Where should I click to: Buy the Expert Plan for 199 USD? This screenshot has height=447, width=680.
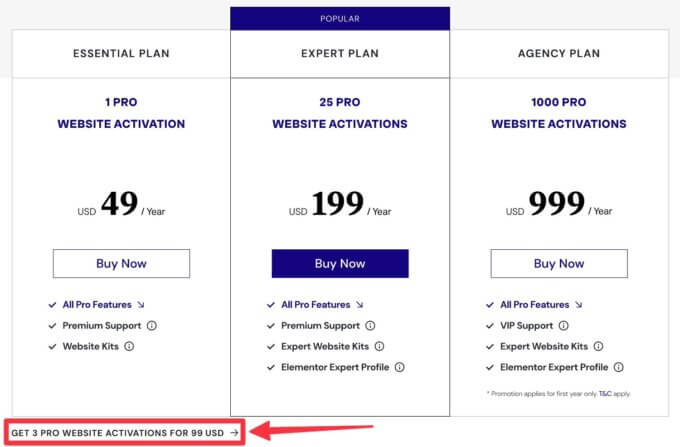click(340, 264)
